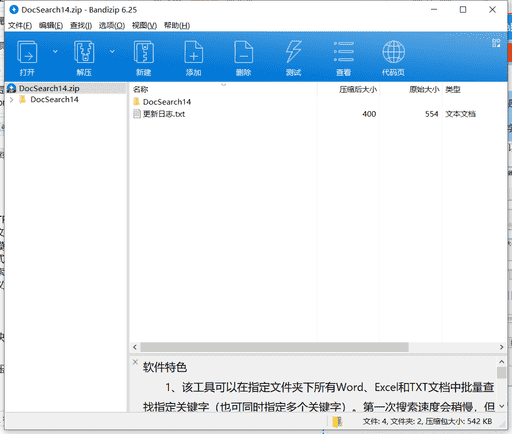Image resolution: width=512 pixels, height=434 pixels.
Task: Select the DocSearch14 folder in file list
Action: click(167, 102)
